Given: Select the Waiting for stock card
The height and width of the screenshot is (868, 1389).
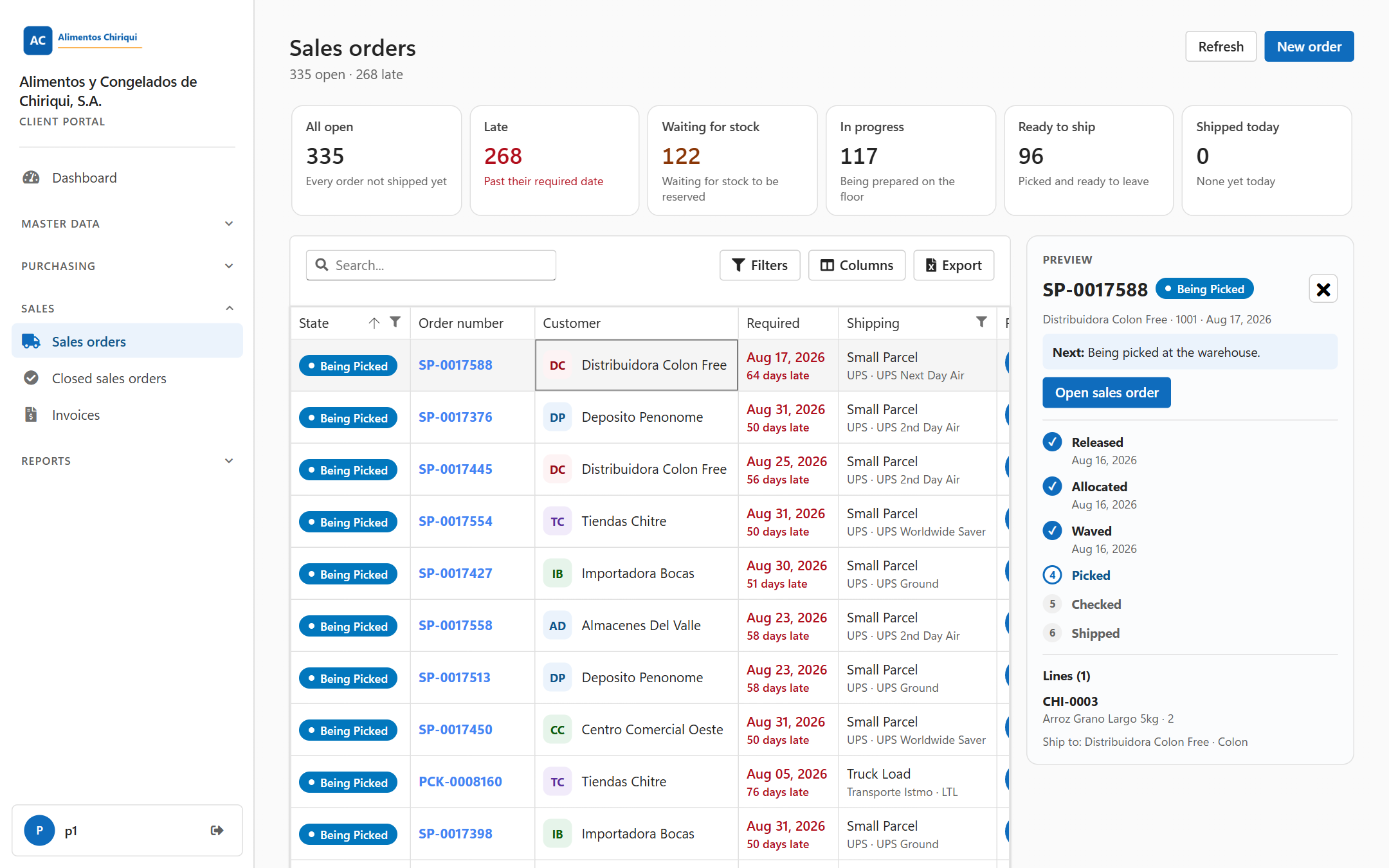Looking at the screenshot, I should point(732,161).
